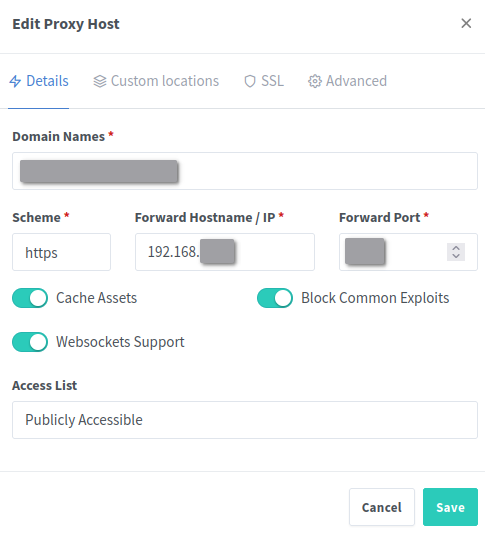
Task: Increase Forward Port with up arrow
Action: (456, 248)
